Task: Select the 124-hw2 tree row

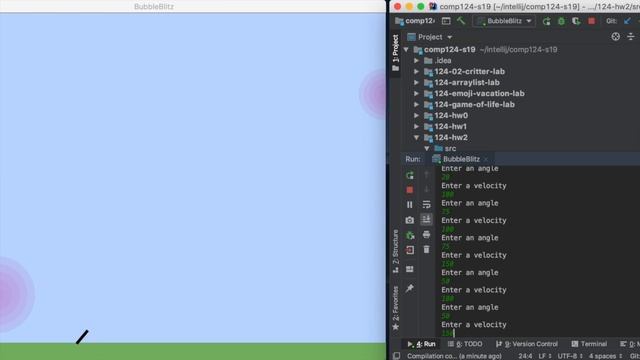Action: (520, 138)
